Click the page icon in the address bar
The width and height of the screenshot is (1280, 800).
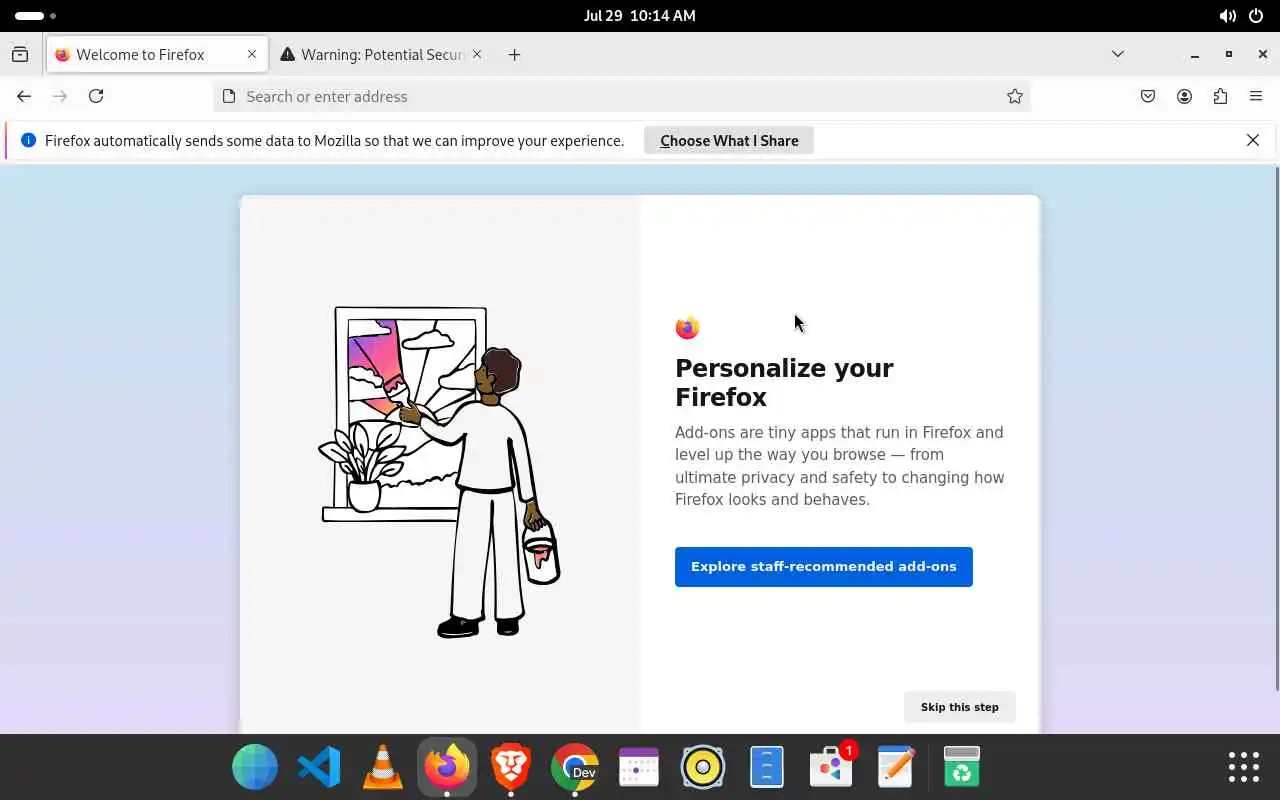point(229,96)
